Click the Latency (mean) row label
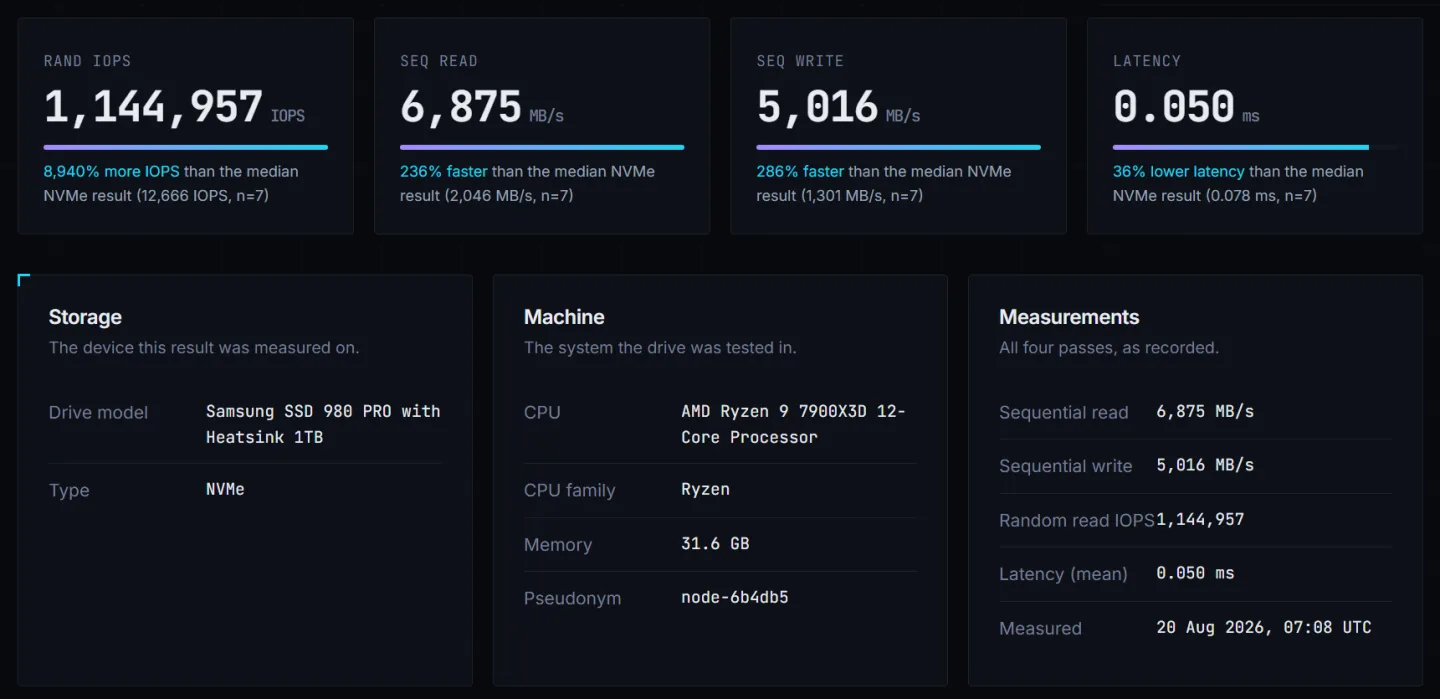 click(x=1063, y=574)
